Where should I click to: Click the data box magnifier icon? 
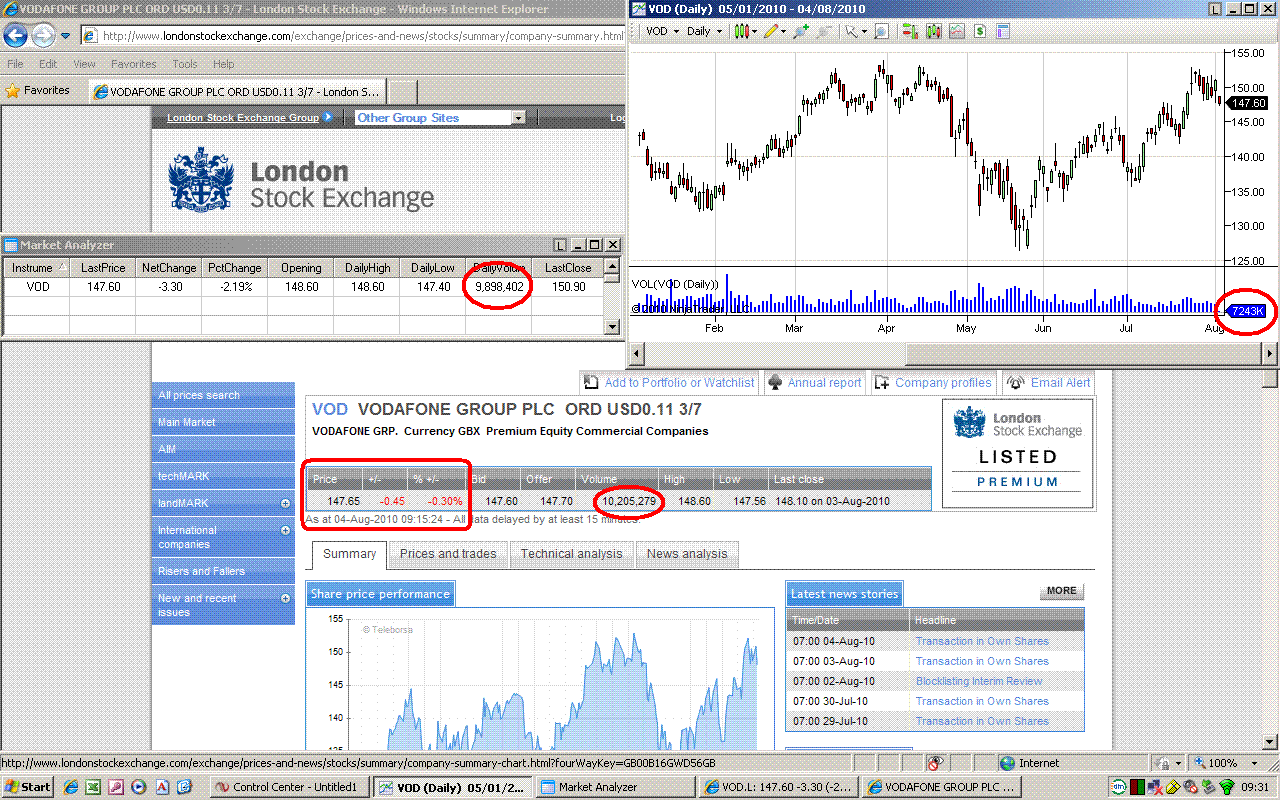coord(881,31)
